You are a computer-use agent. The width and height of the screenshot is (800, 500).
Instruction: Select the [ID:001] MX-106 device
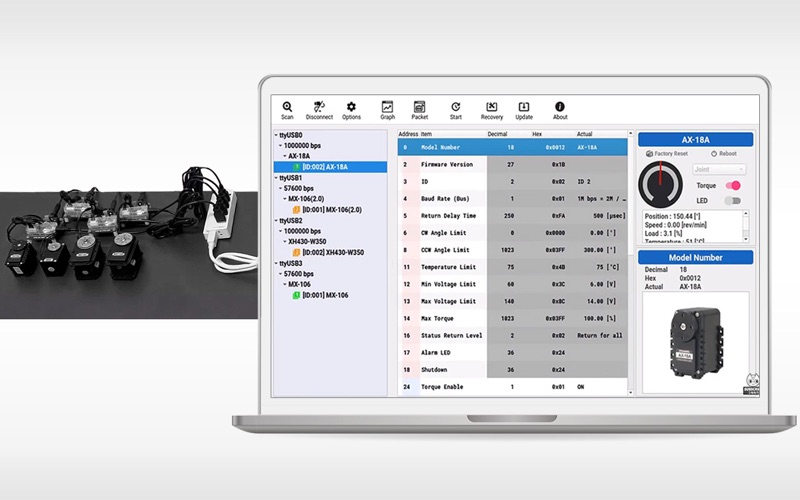[x=325, y=295]
